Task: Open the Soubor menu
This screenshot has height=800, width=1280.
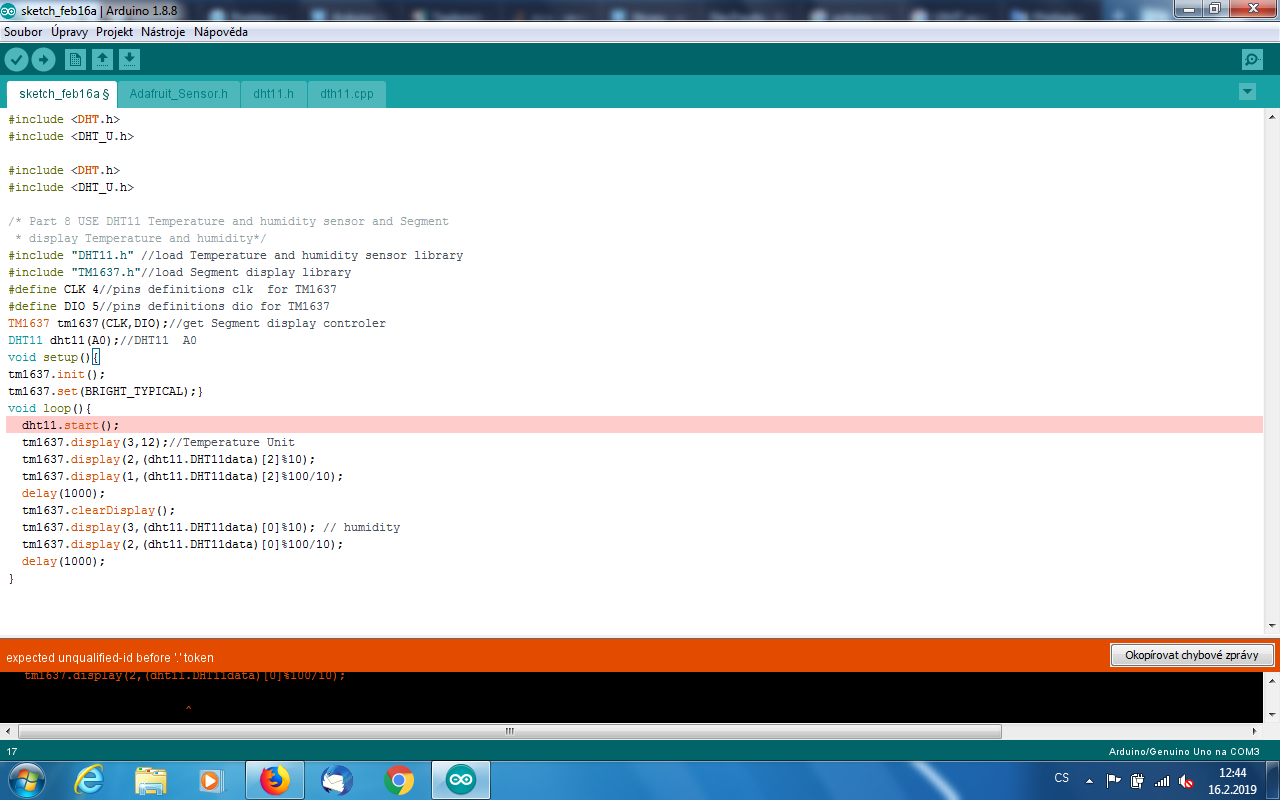Action: (23, 32)
